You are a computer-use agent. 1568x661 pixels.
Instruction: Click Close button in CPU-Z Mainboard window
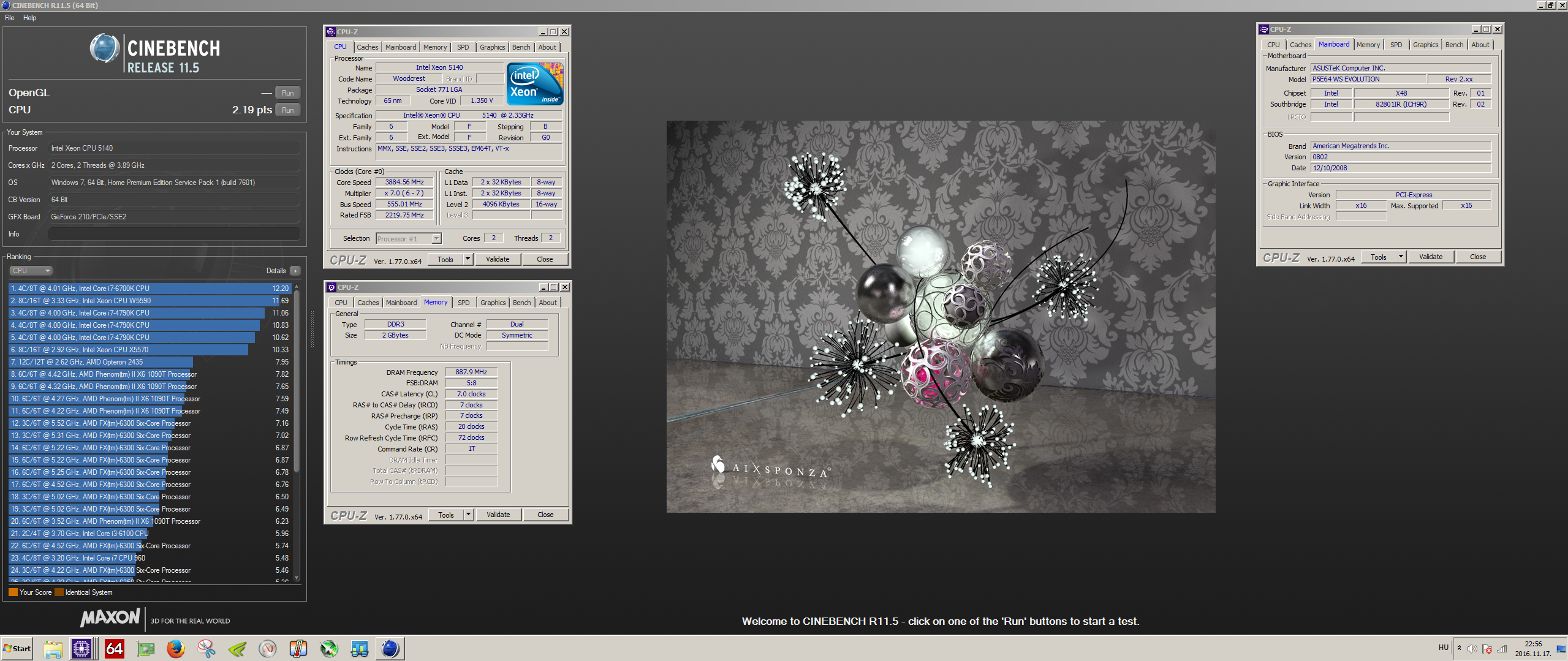1478,257
